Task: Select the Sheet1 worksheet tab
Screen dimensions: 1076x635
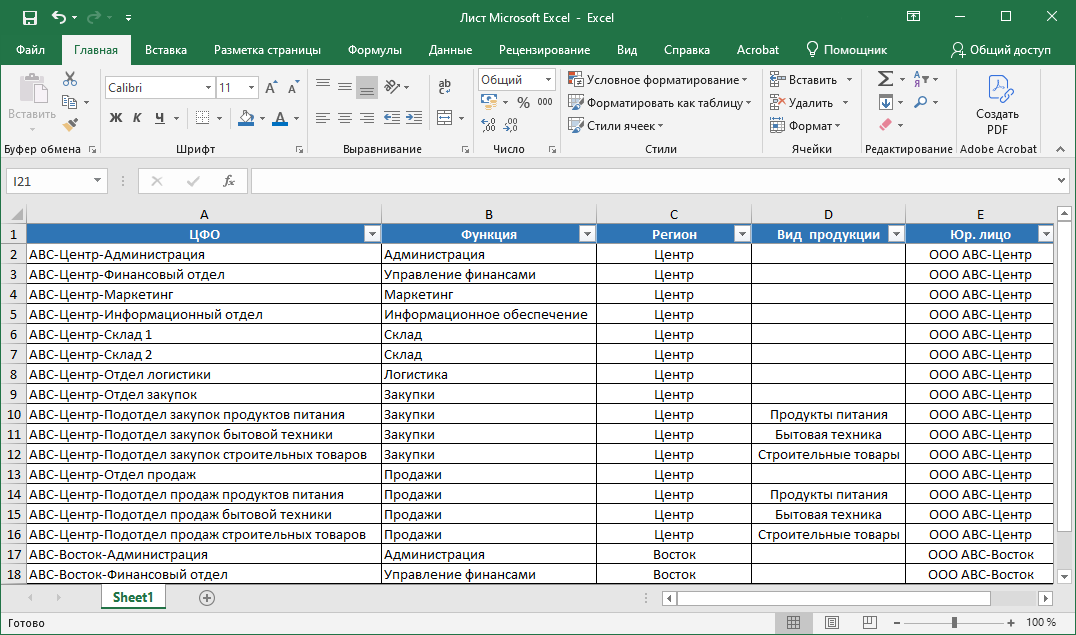Action: coord(133,597)
